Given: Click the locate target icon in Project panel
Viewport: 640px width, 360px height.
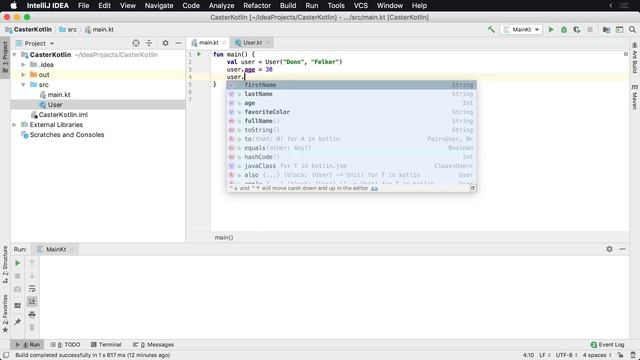Looking at the screenshot, I should tap(136, 43).
